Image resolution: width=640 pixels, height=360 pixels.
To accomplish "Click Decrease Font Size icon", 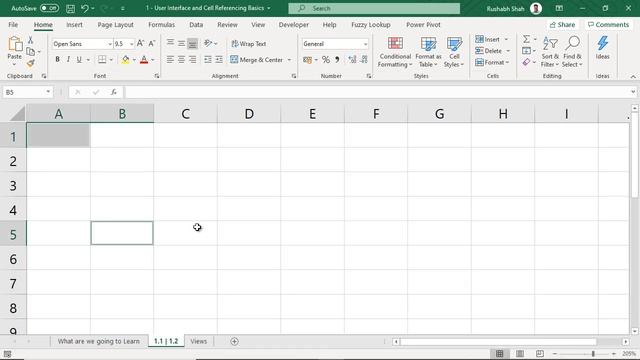I will (152, 43).
